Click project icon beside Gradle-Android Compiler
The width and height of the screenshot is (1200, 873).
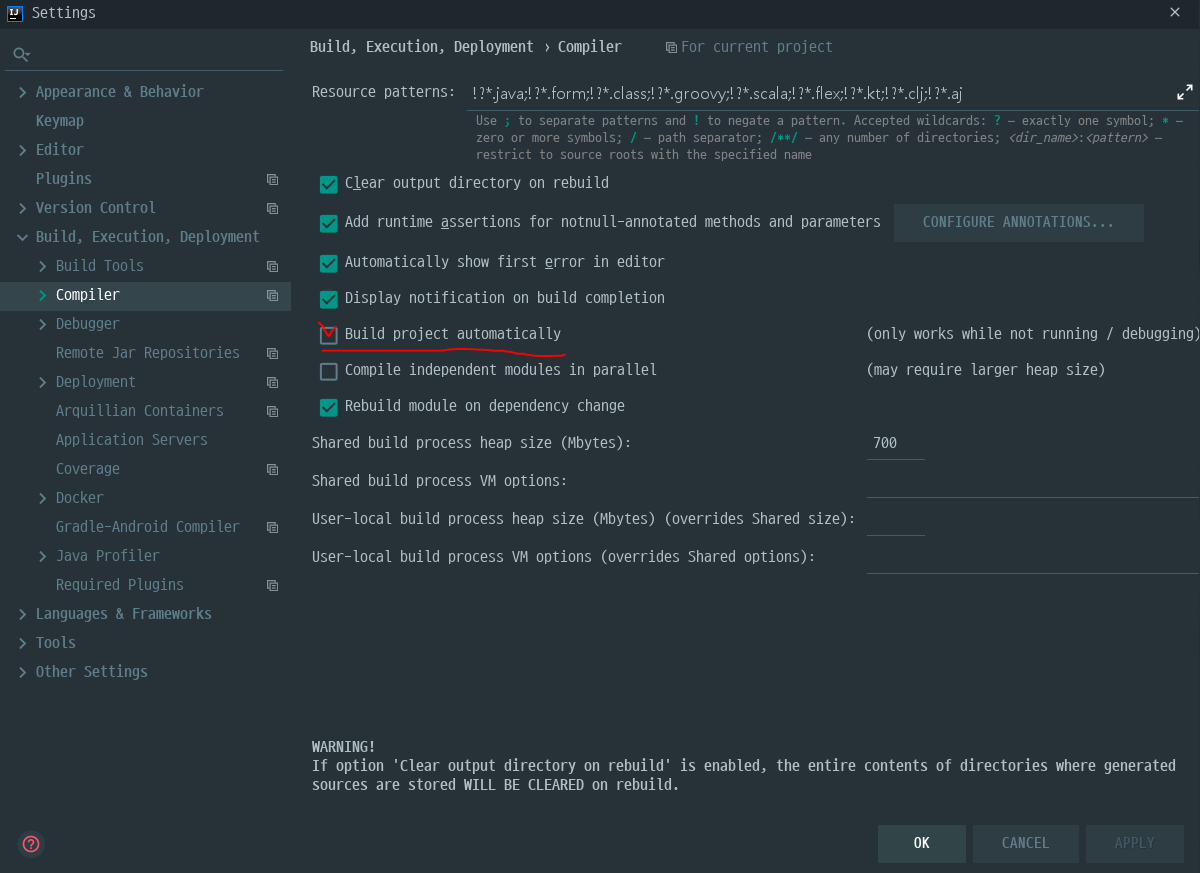click(272, 527)
